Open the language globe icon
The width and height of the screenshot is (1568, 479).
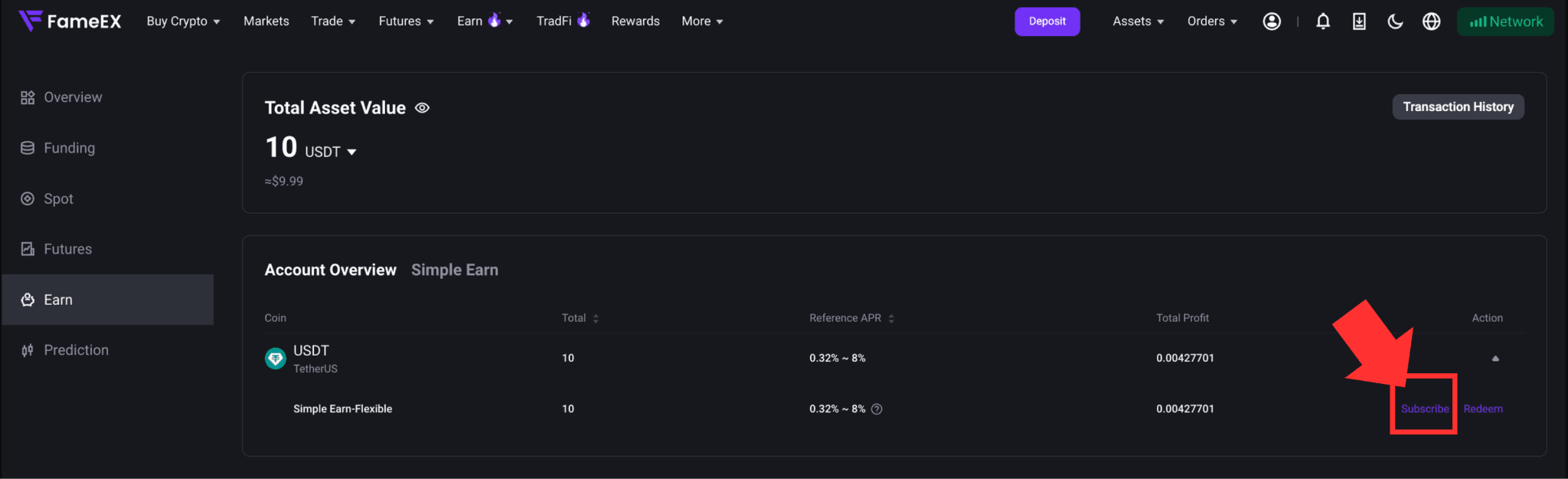[x=1431, y=21]
